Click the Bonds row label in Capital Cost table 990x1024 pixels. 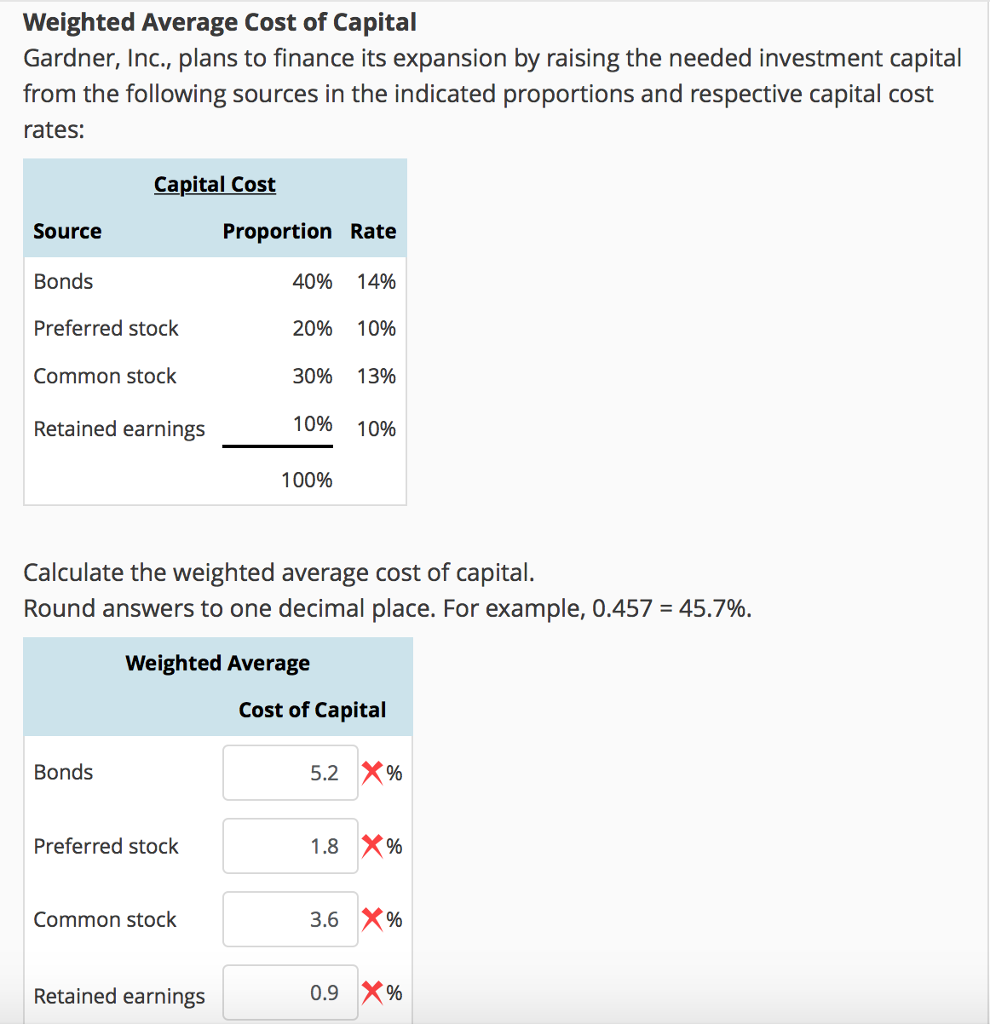(63, 282)
